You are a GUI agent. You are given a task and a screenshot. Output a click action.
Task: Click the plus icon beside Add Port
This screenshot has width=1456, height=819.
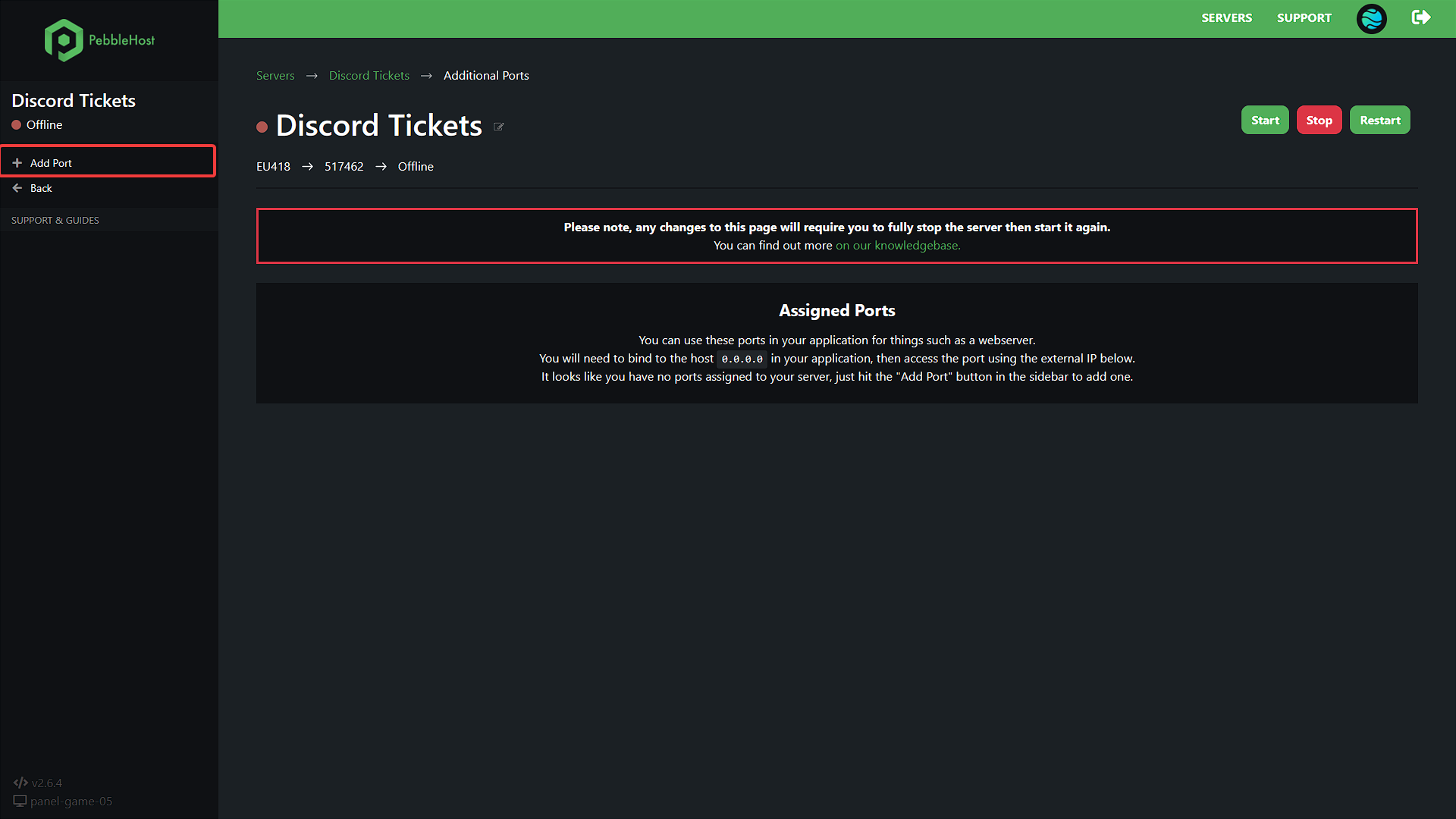point(17,163)
